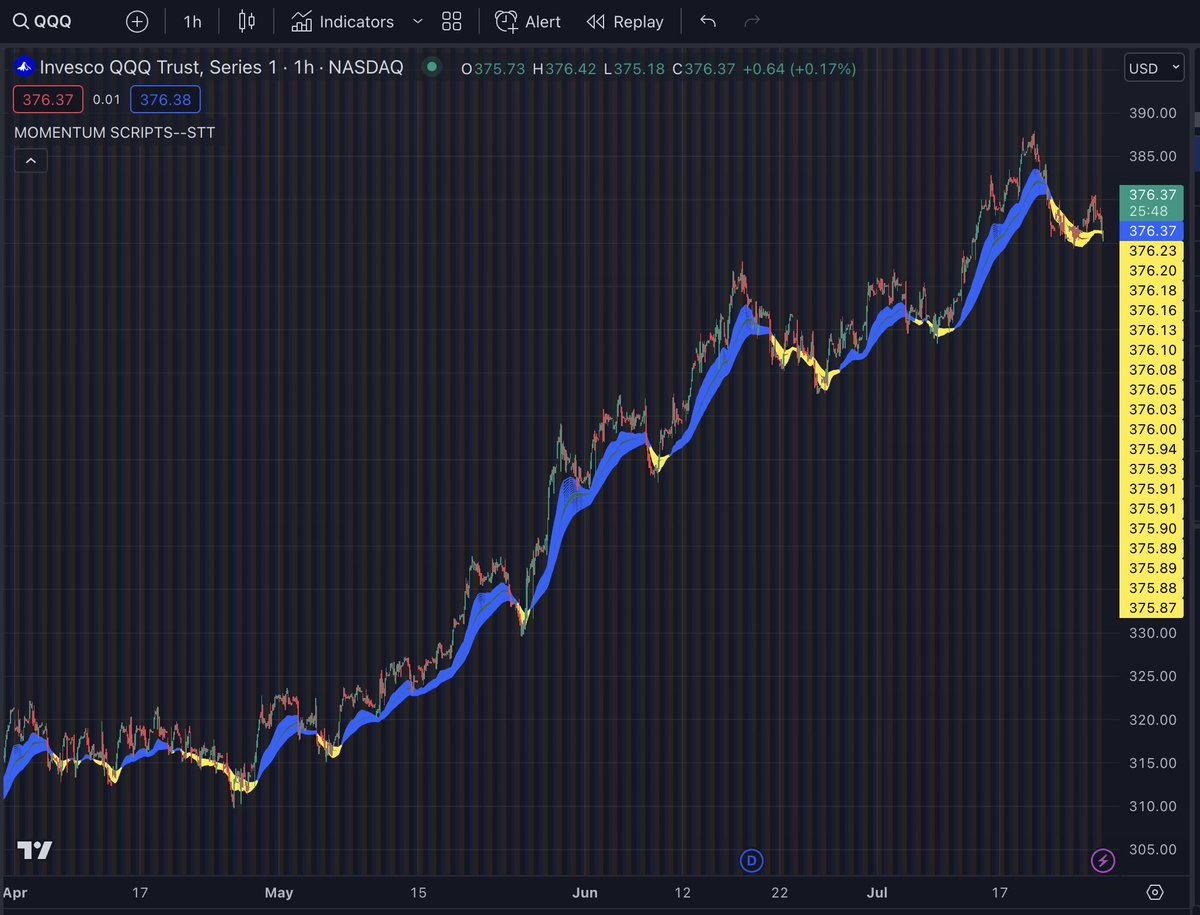Image resolution: width=1200 pixels, height=915 pixels.
Task: Start bar Replay mode
Action: coord(625,21)
